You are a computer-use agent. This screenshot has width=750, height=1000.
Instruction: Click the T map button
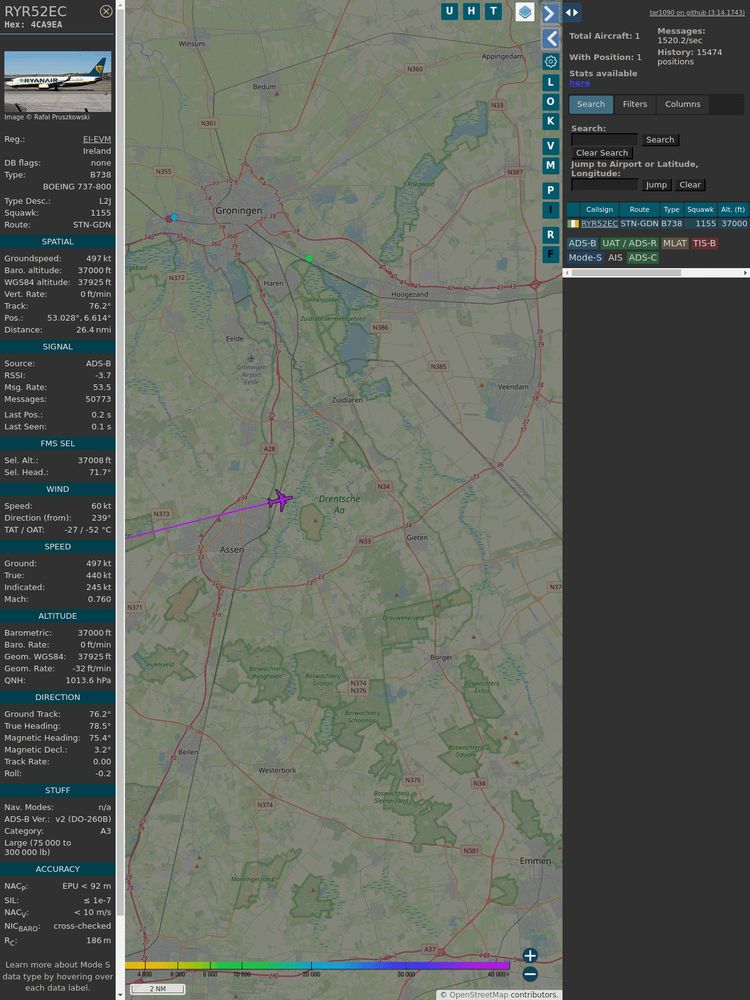point(493,11)
